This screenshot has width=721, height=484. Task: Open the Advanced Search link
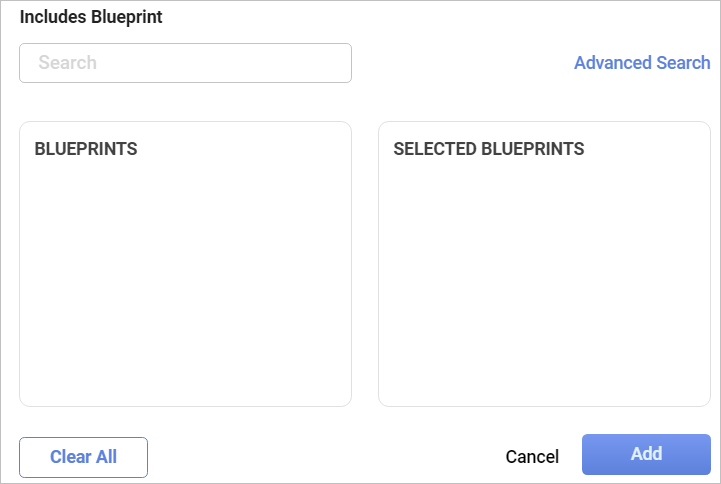[x=642, y=63]
